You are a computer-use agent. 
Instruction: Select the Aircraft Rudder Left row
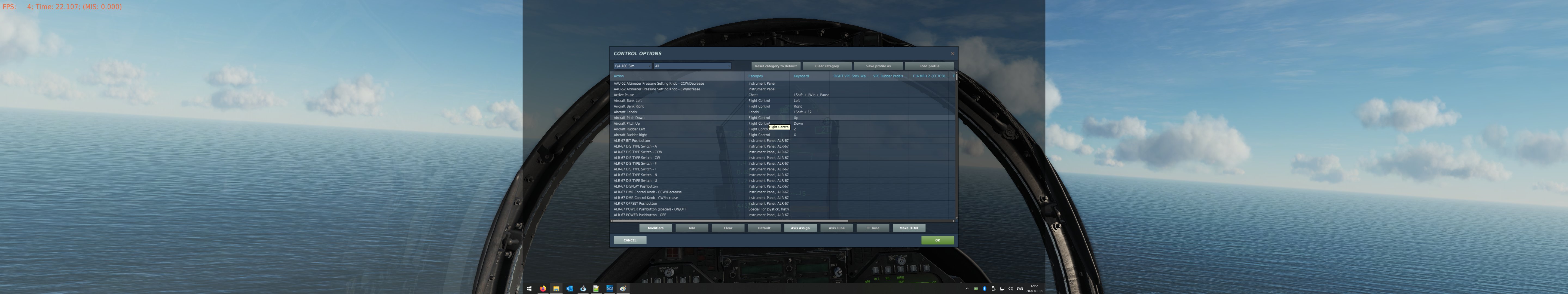782,129
